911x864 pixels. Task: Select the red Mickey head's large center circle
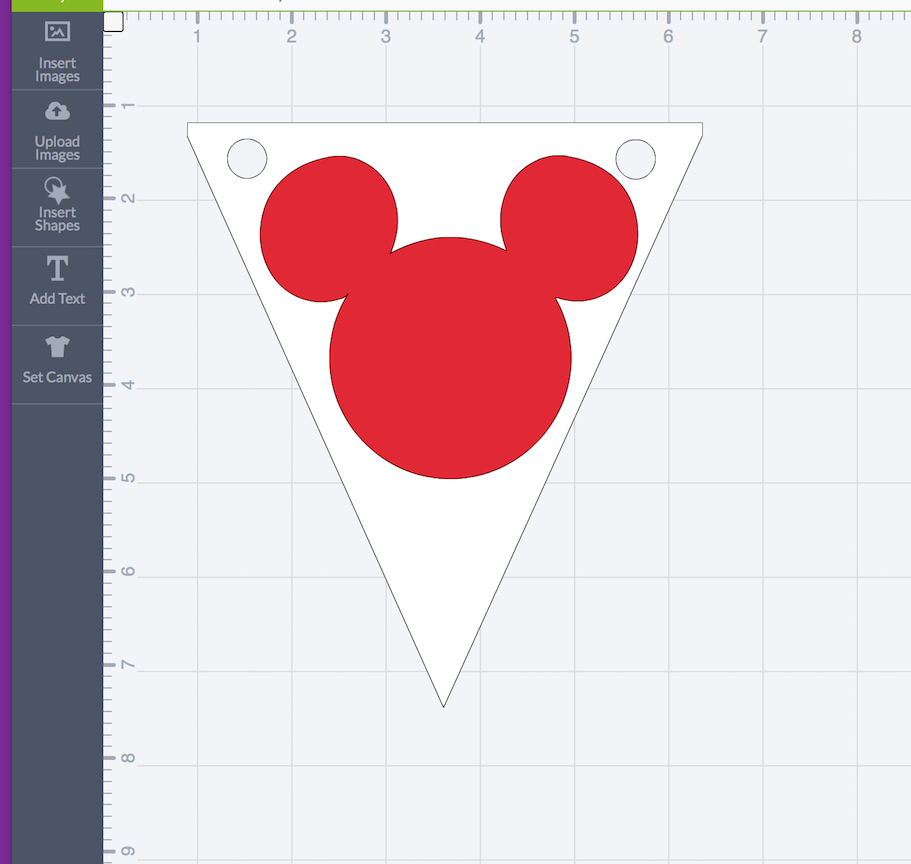[x=450, y=360]
